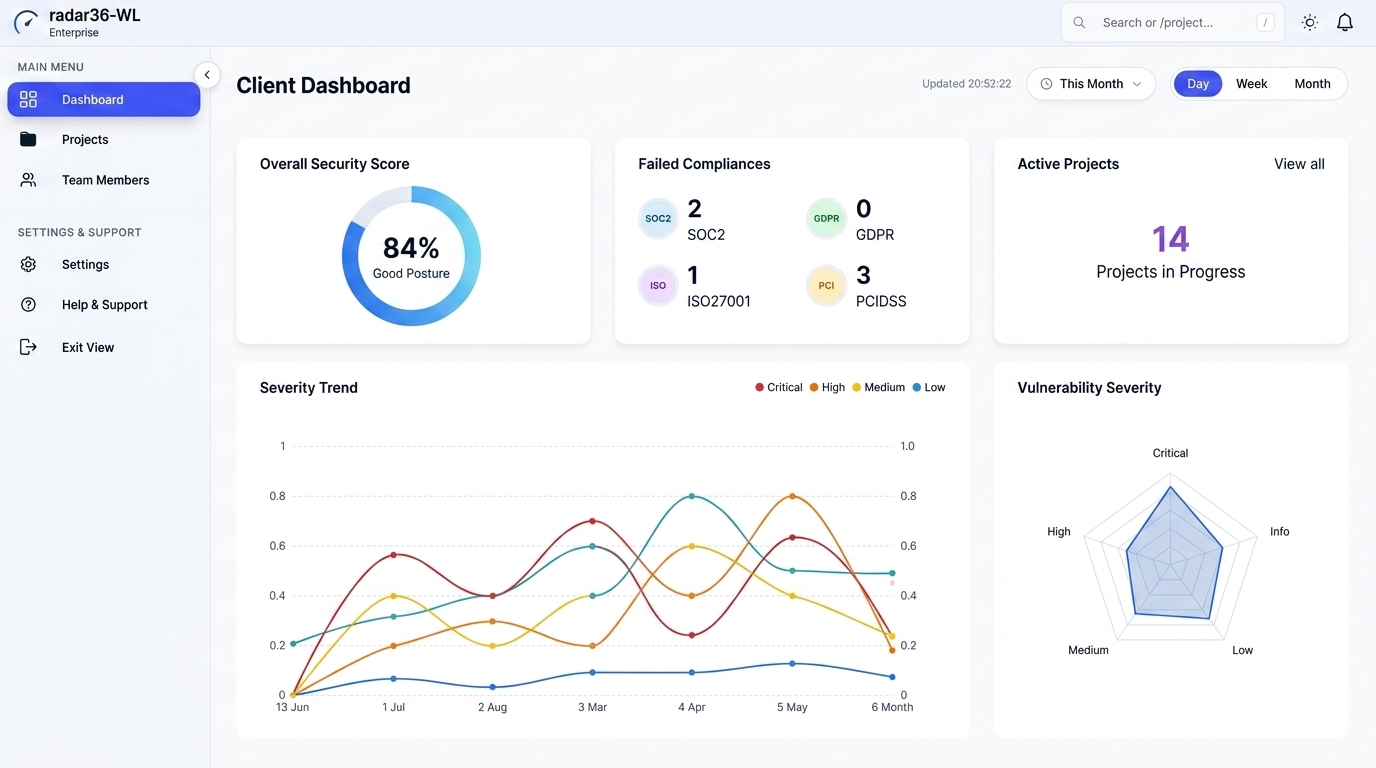Click the PCIDSS failed count label
This screenshot has height=768, width=1376.
(x=881, y=301)
